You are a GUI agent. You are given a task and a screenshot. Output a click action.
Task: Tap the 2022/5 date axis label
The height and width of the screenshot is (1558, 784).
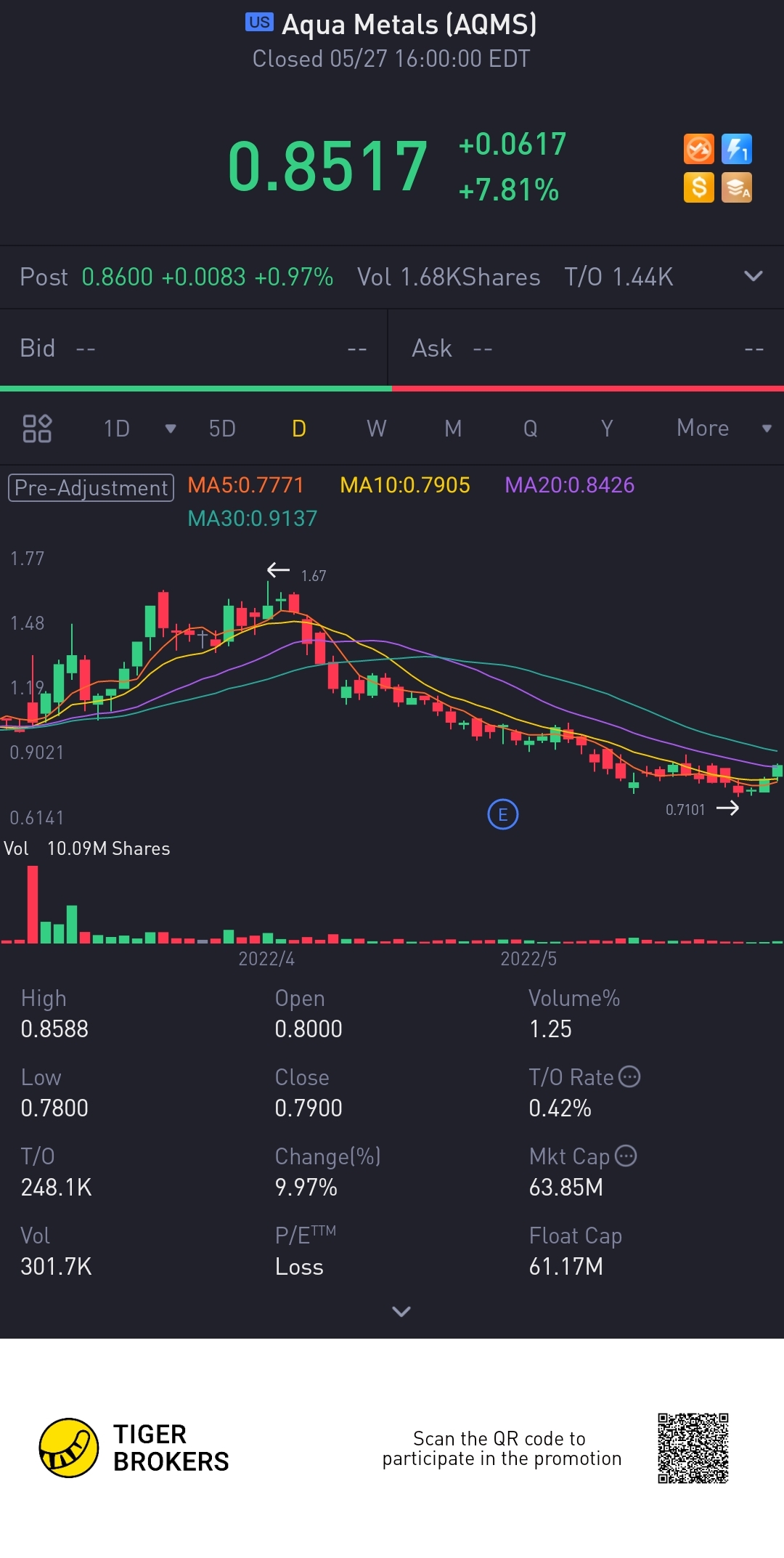[x=528, y=959]
